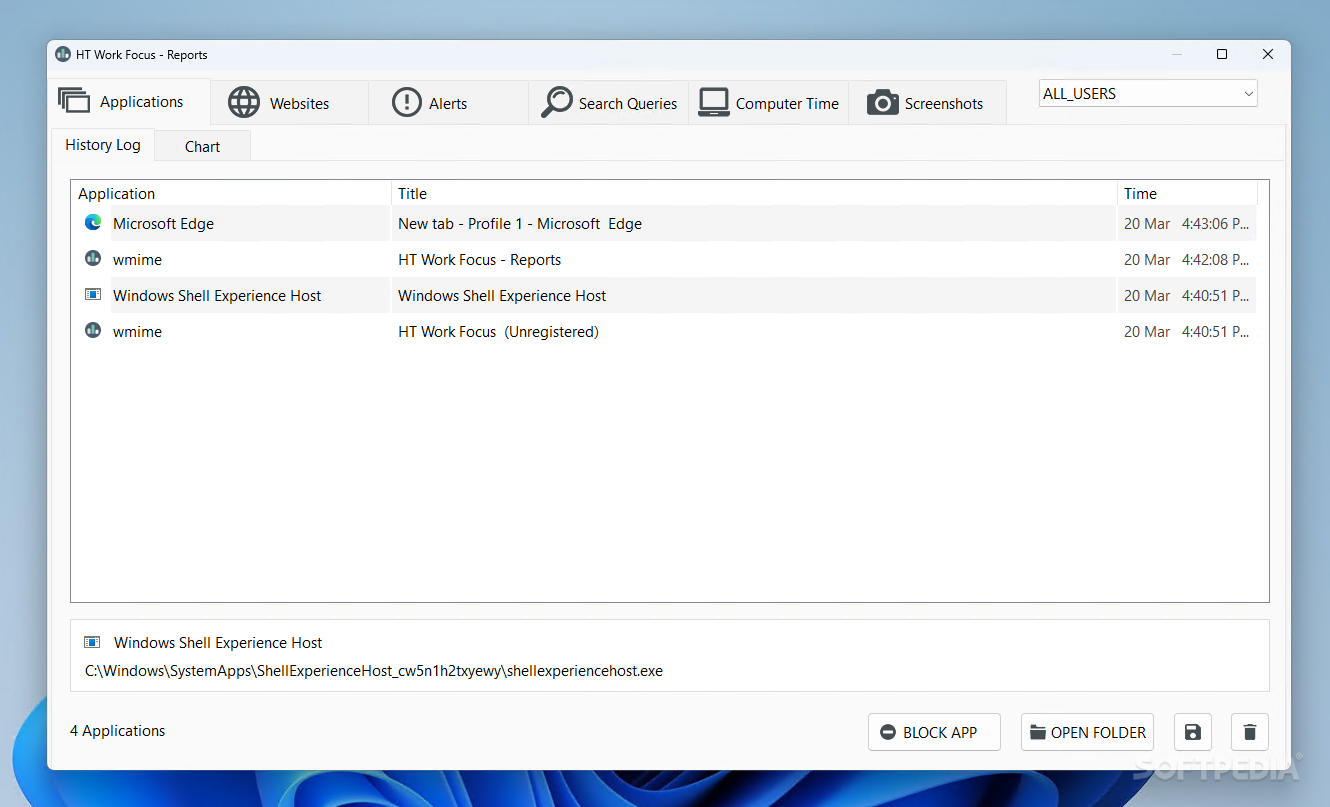View the Search Queries tab
Viewport: 1330px width, 807px height.
point(609,103)
